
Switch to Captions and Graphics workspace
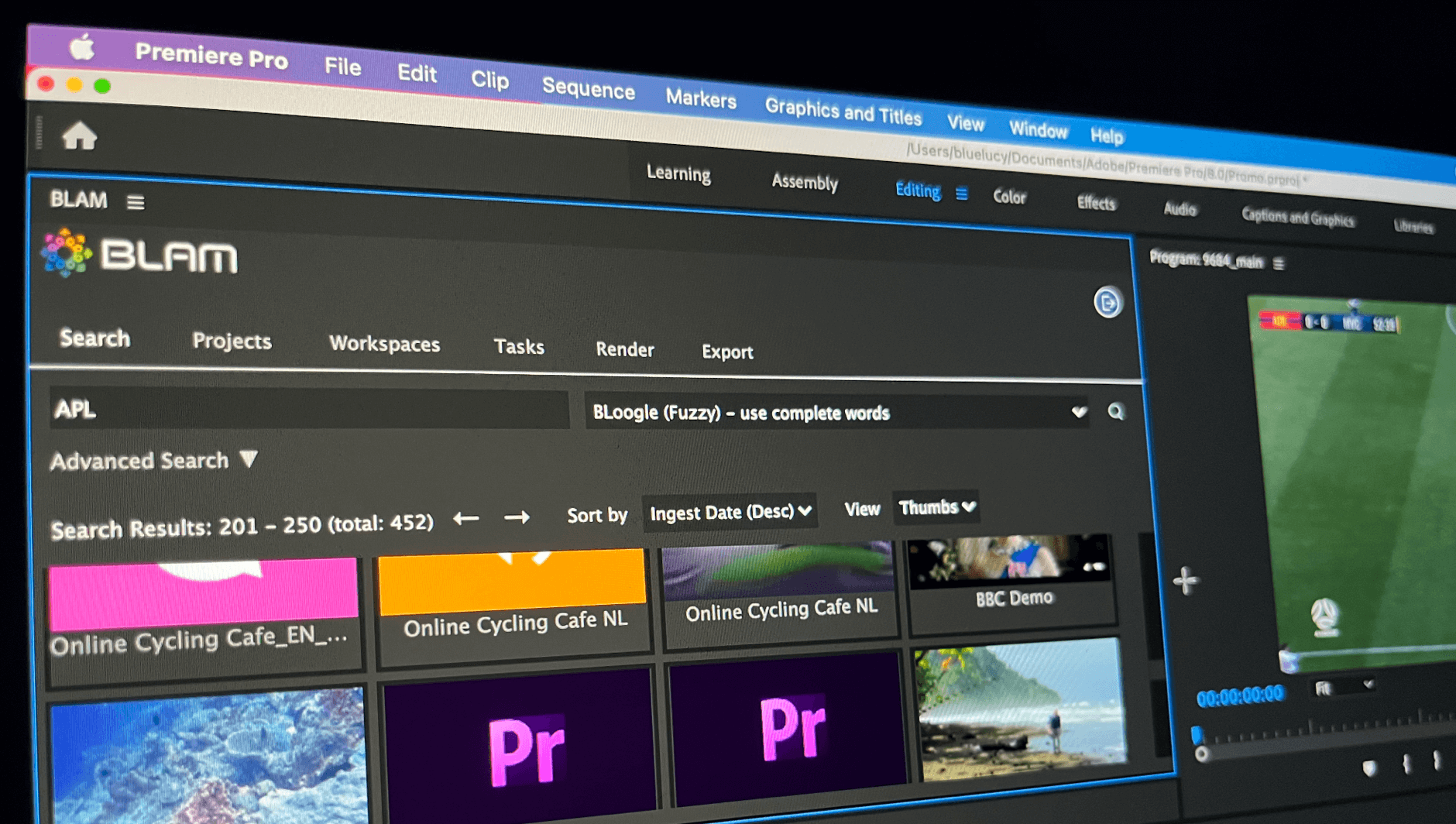pos(1297,218)
